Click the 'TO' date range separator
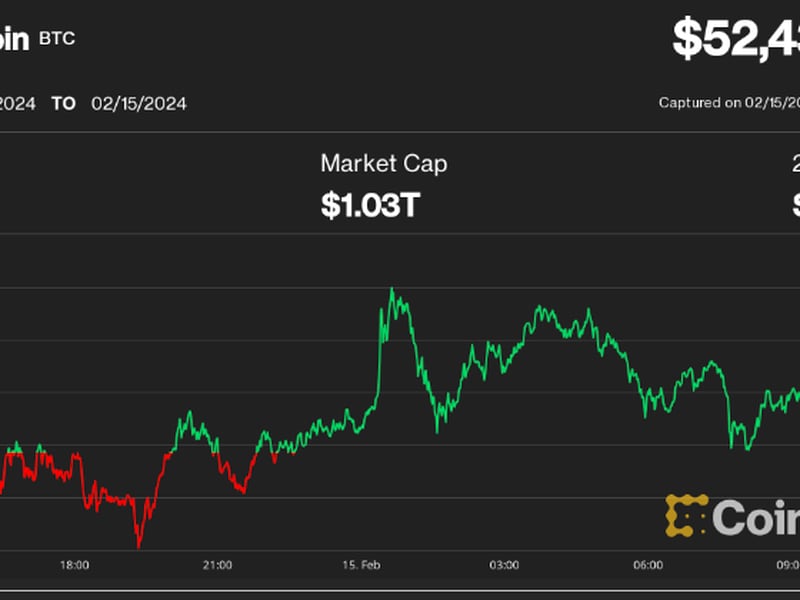 pos(63,103)
